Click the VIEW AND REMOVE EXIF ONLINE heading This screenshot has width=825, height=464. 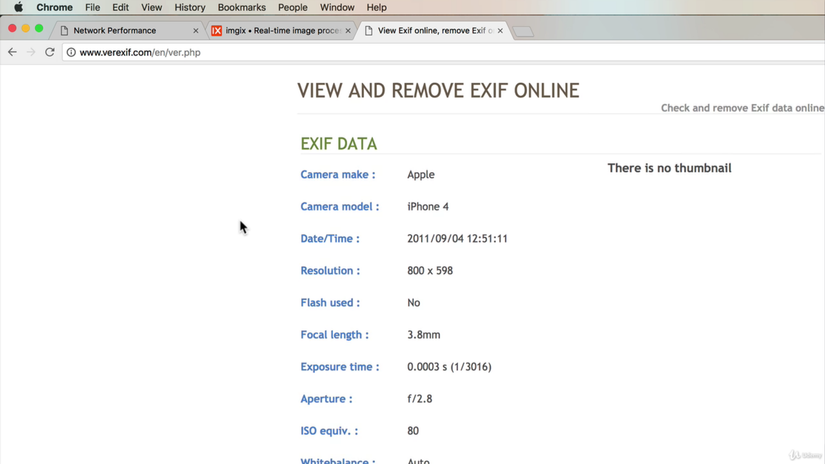[438, 90]
